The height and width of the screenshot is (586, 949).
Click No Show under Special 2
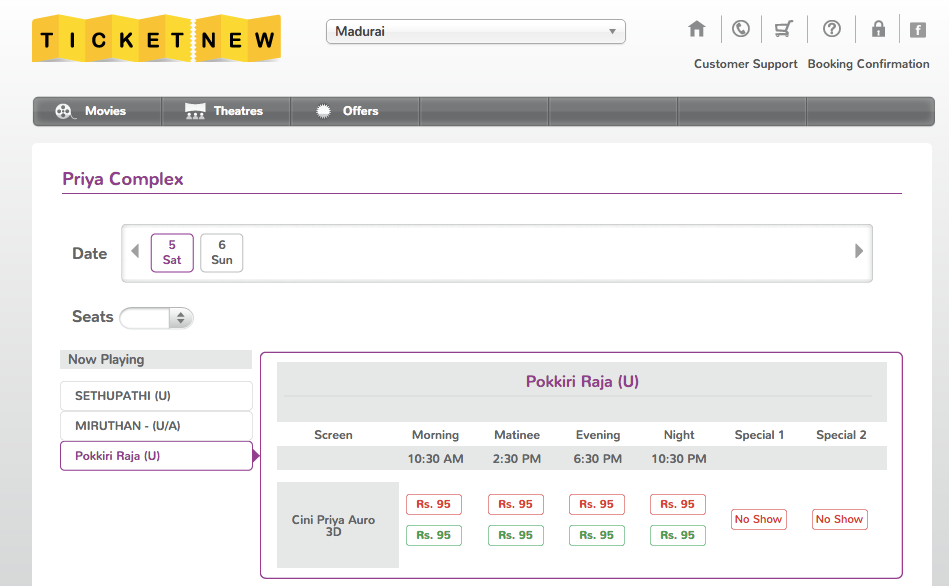(839, 519)
